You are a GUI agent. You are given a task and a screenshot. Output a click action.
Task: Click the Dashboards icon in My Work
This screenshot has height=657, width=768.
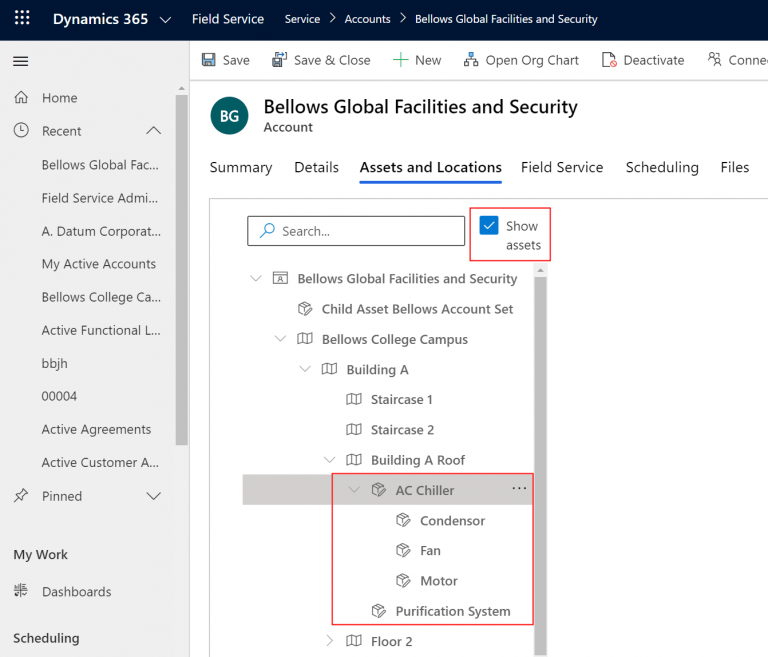[21, 590]
